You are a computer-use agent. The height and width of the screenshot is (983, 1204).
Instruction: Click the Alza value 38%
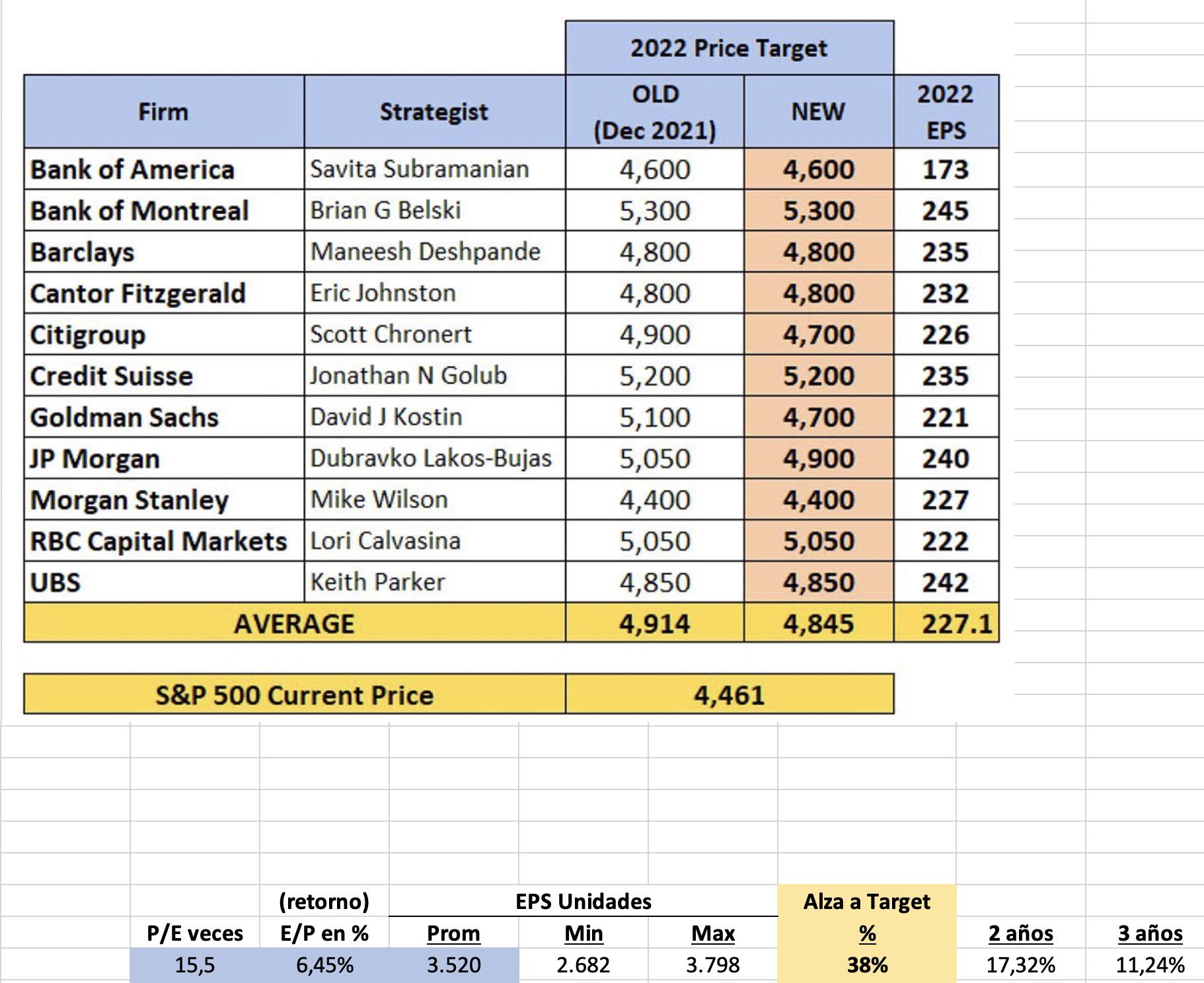pyautogui.click(x=867, y=965)
